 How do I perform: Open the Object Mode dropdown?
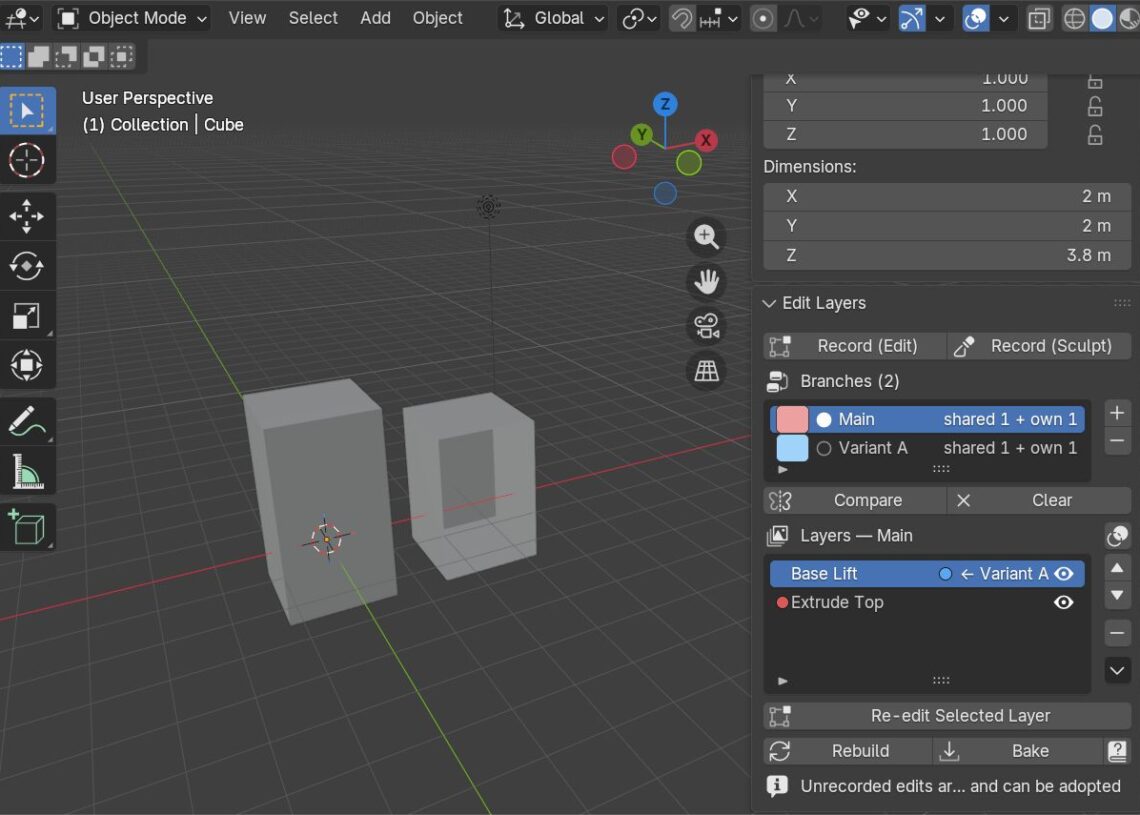click(x=132, y=18)
